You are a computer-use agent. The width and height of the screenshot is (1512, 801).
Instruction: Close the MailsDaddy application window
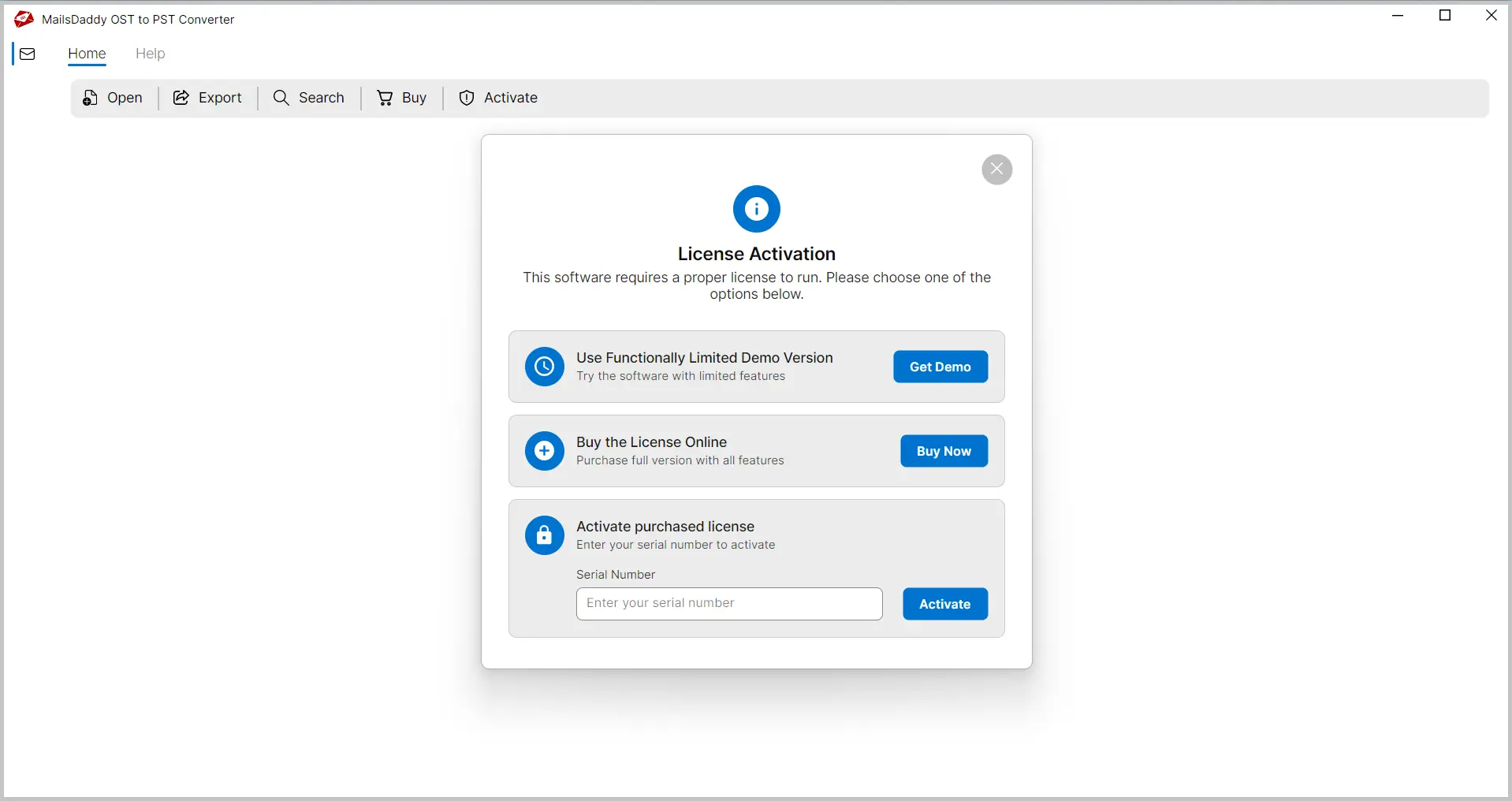tap(1492, 16)
